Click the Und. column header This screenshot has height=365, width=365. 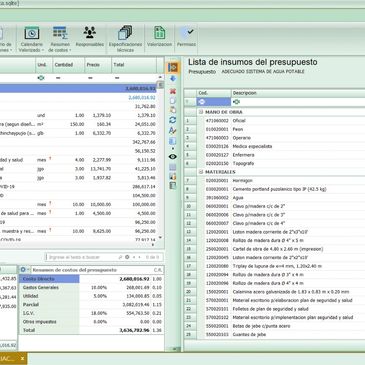point(44,65)
